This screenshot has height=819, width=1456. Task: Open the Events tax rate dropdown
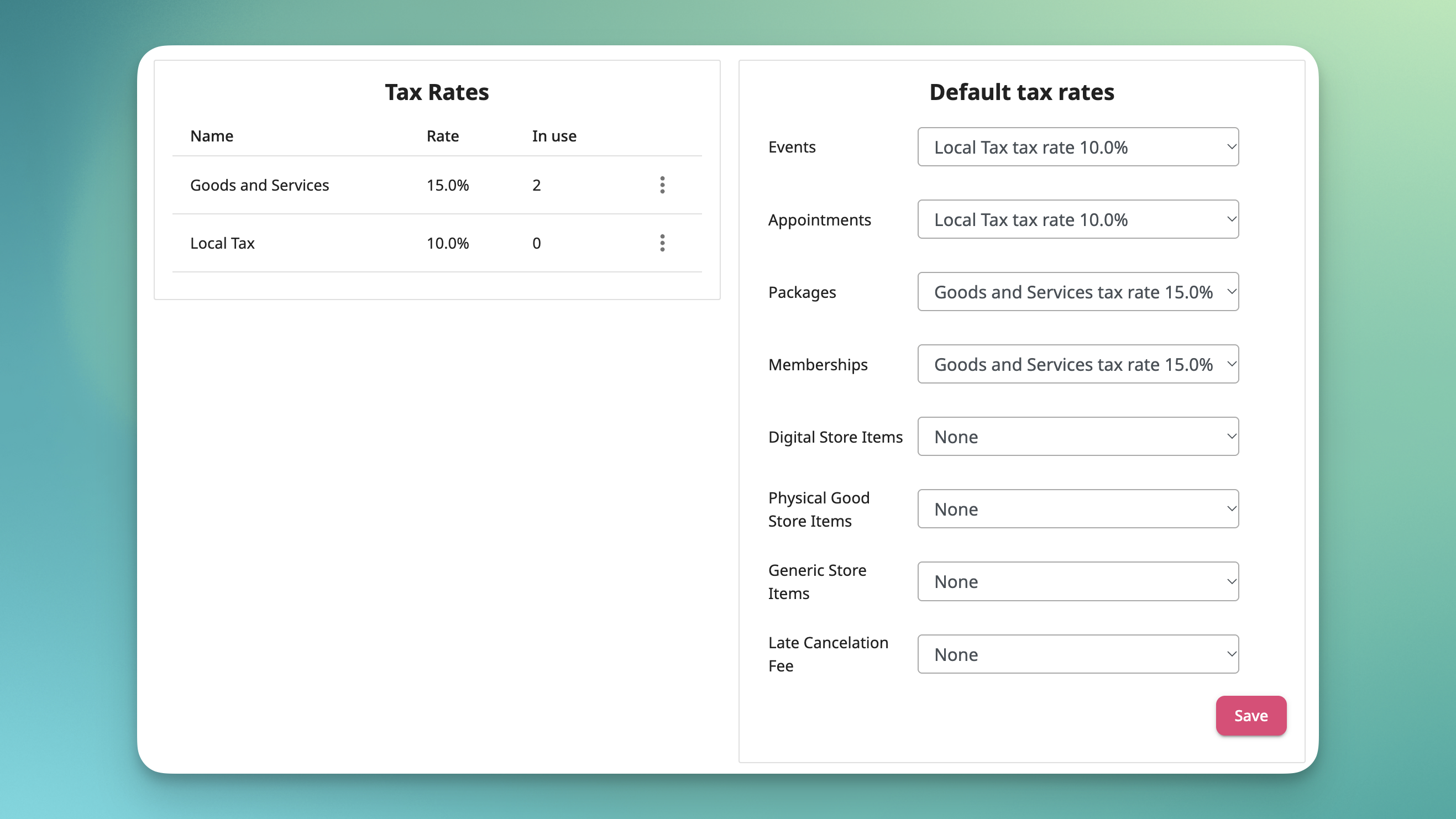point(1078,147)
